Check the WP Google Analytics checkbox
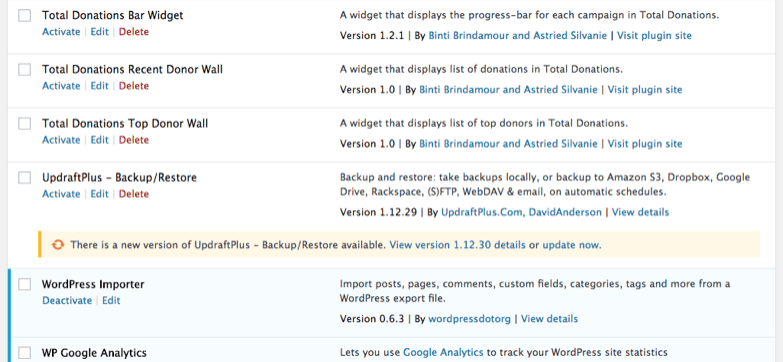 [24, 353]
